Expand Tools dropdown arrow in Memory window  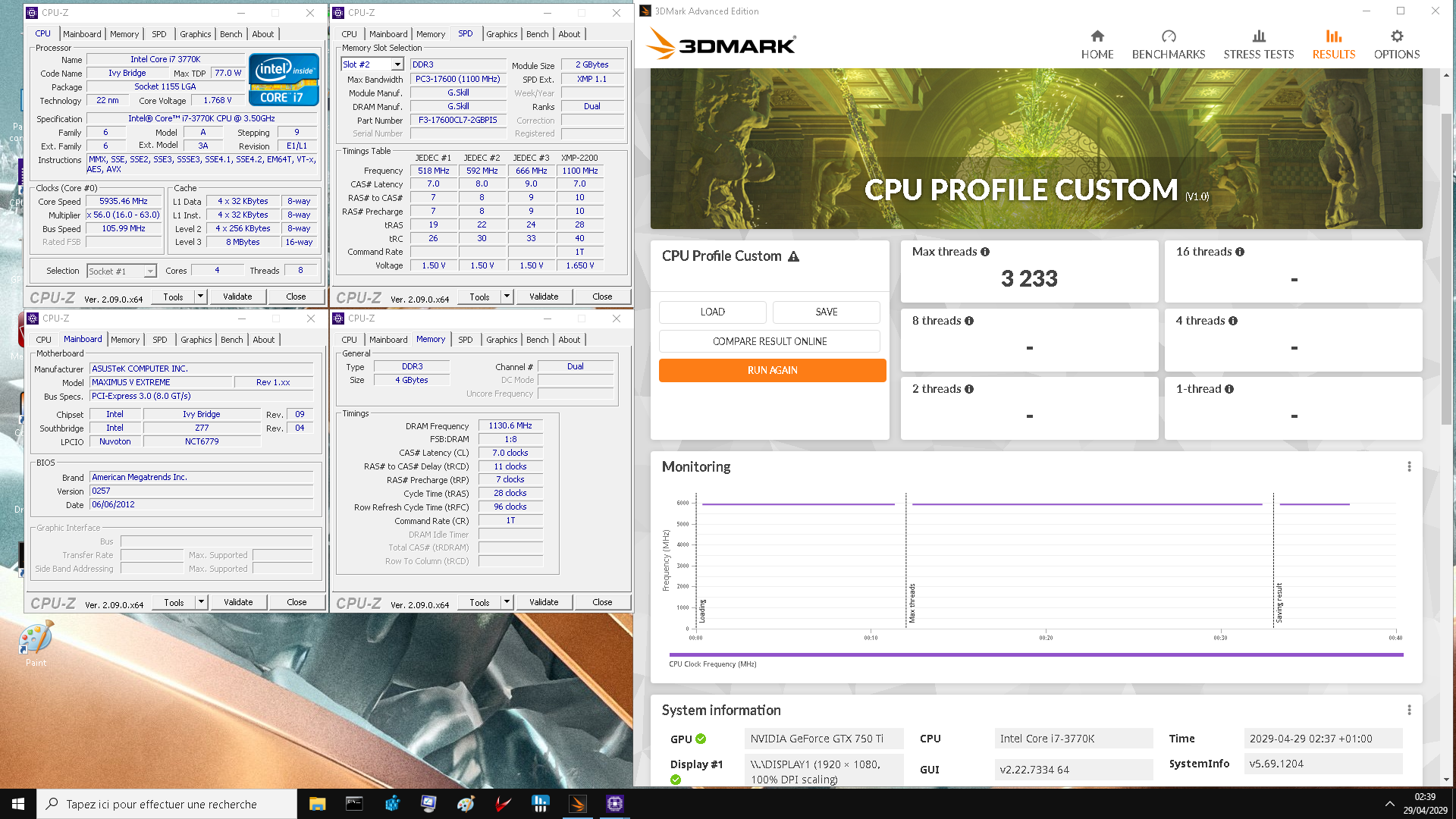(507, 602)
